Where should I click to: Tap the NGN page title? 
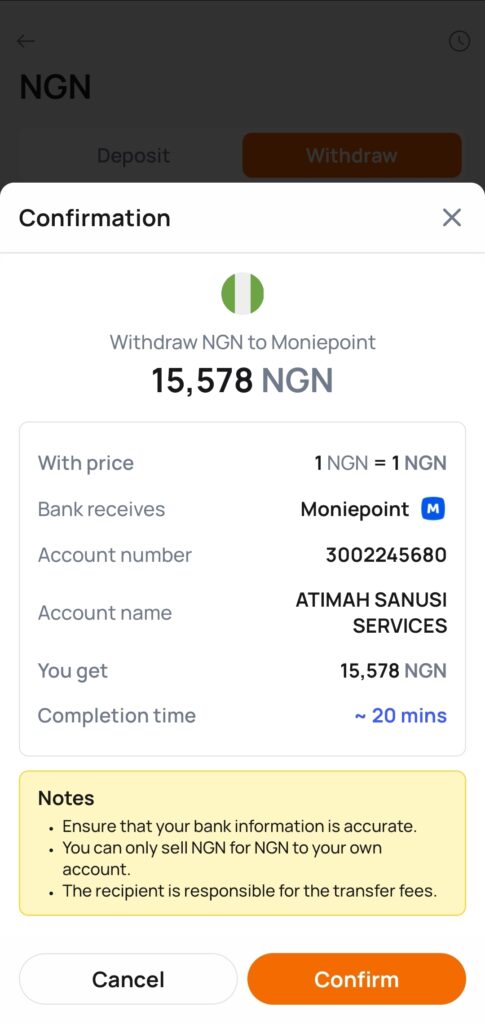(x=55, y=87)
